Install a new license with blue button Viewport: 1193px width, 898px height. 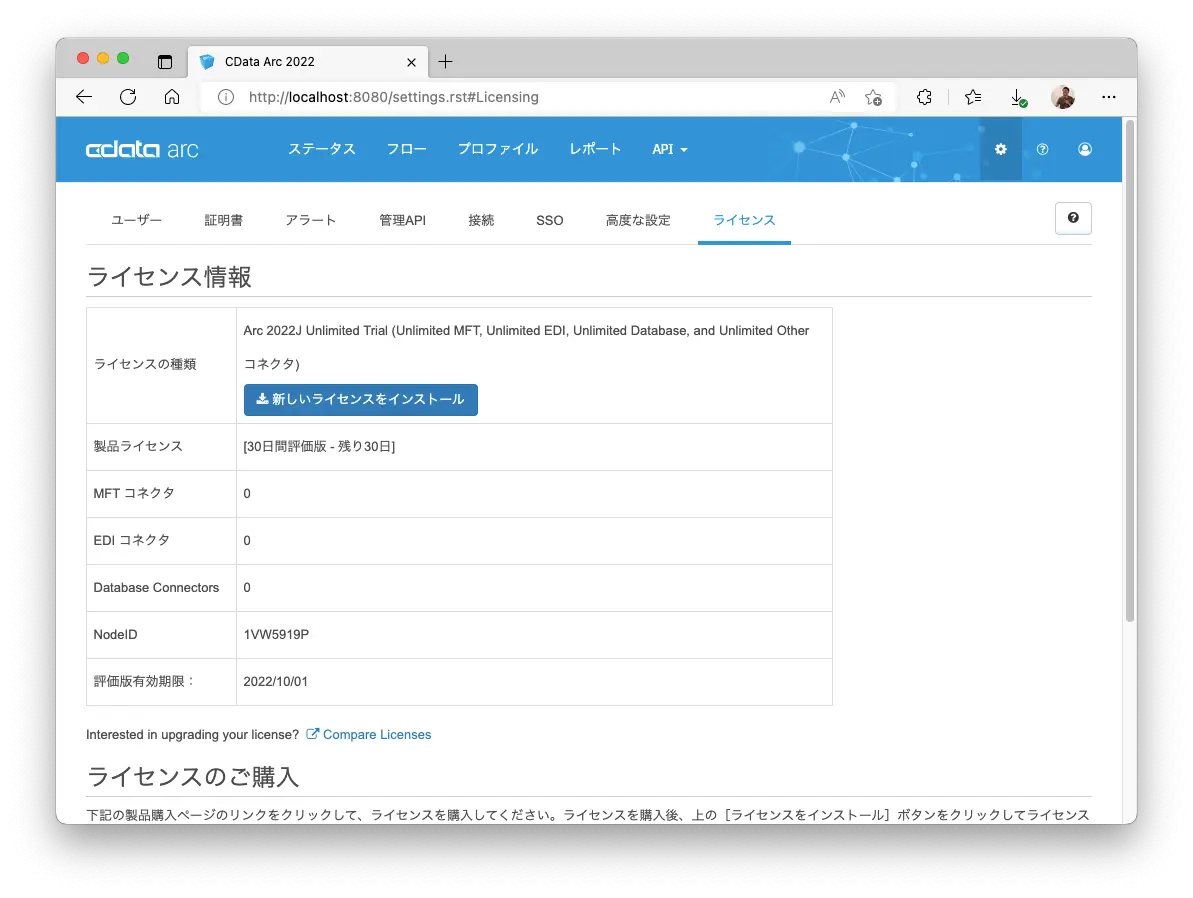point(361,400)
